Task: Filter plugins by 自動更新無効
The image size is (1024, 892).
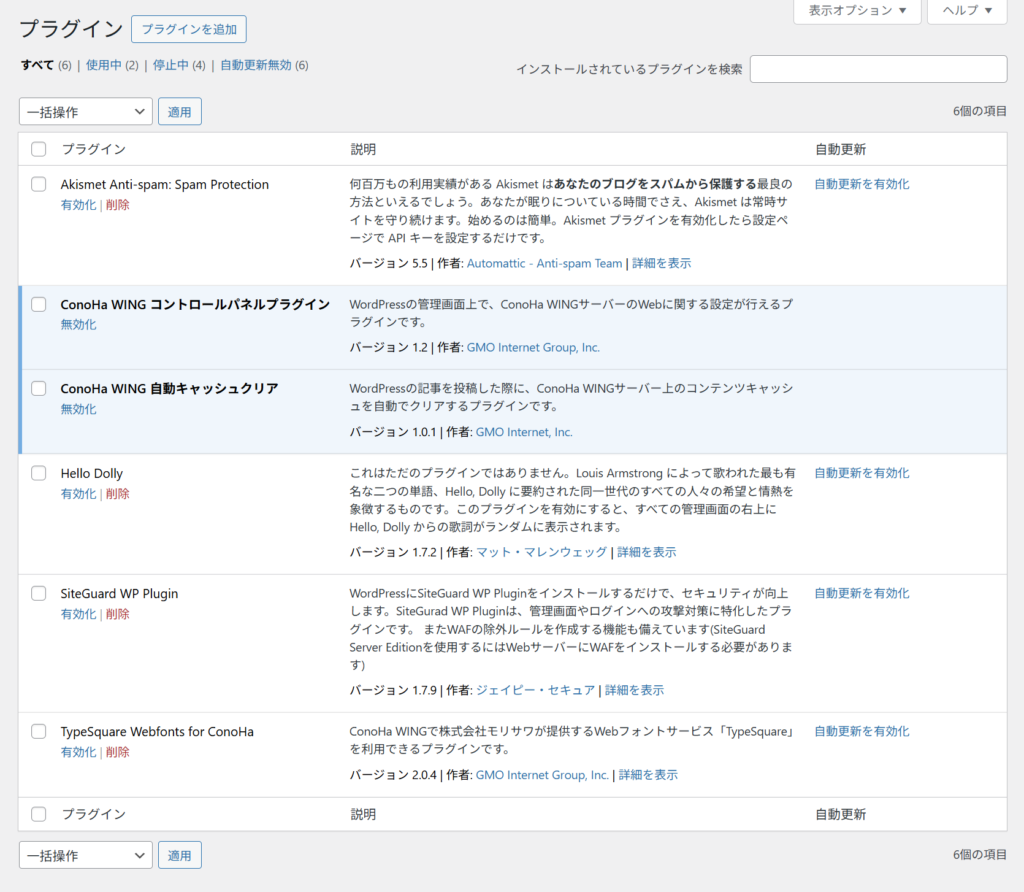Action: pyautogui.click(x=255, y=65)
